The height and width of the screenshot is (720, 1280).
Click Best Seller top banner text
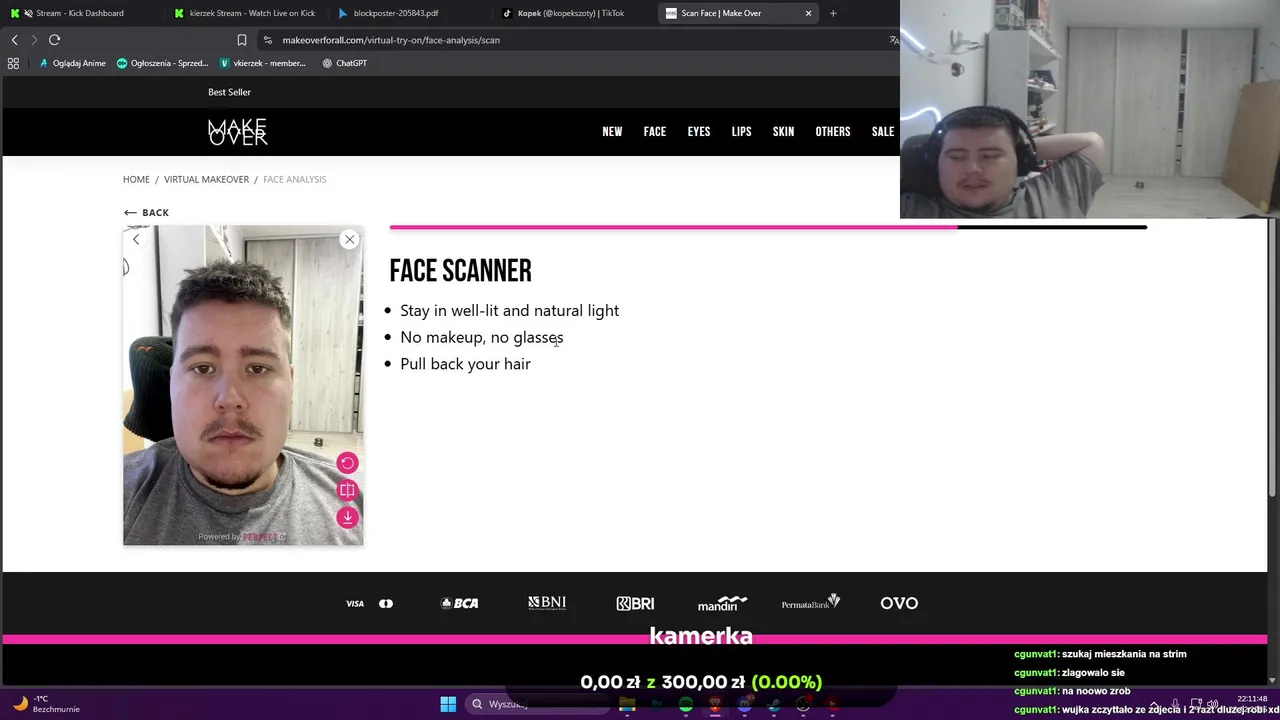pos(229,92)
